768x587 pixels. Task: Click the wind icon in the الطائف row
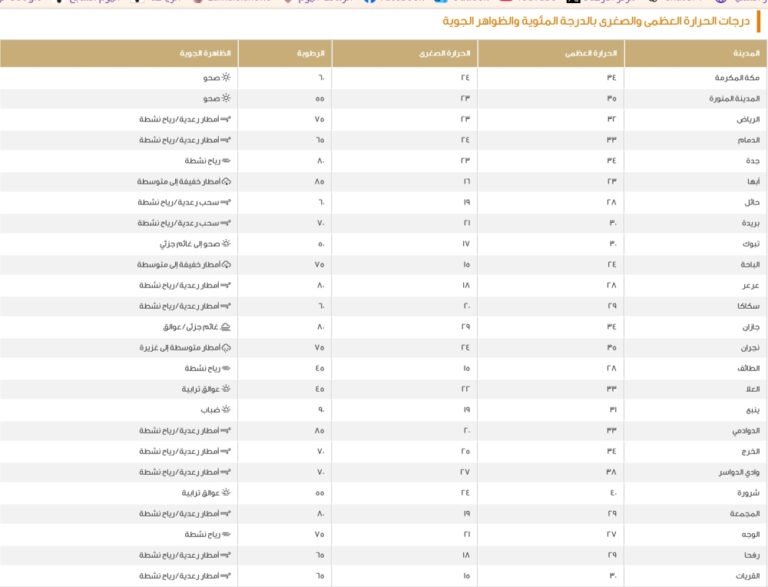coord(226,368)
